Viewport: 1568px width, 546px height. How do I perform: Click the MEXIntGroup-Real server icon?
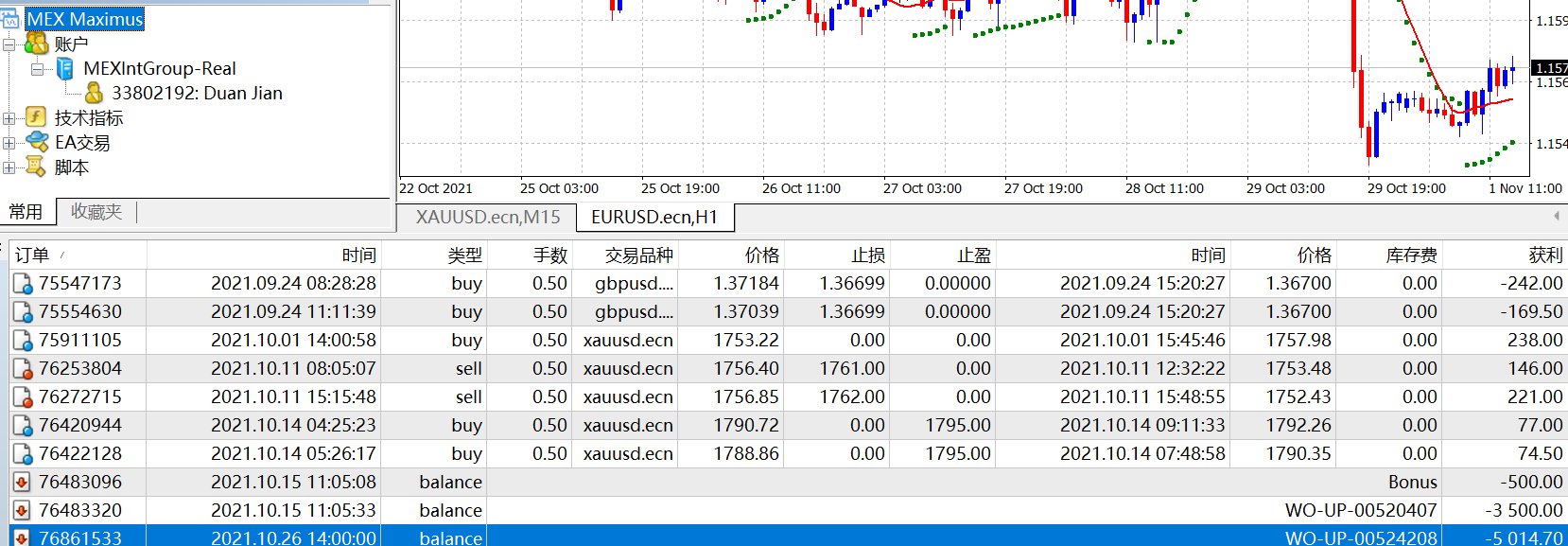pos(65,68)
